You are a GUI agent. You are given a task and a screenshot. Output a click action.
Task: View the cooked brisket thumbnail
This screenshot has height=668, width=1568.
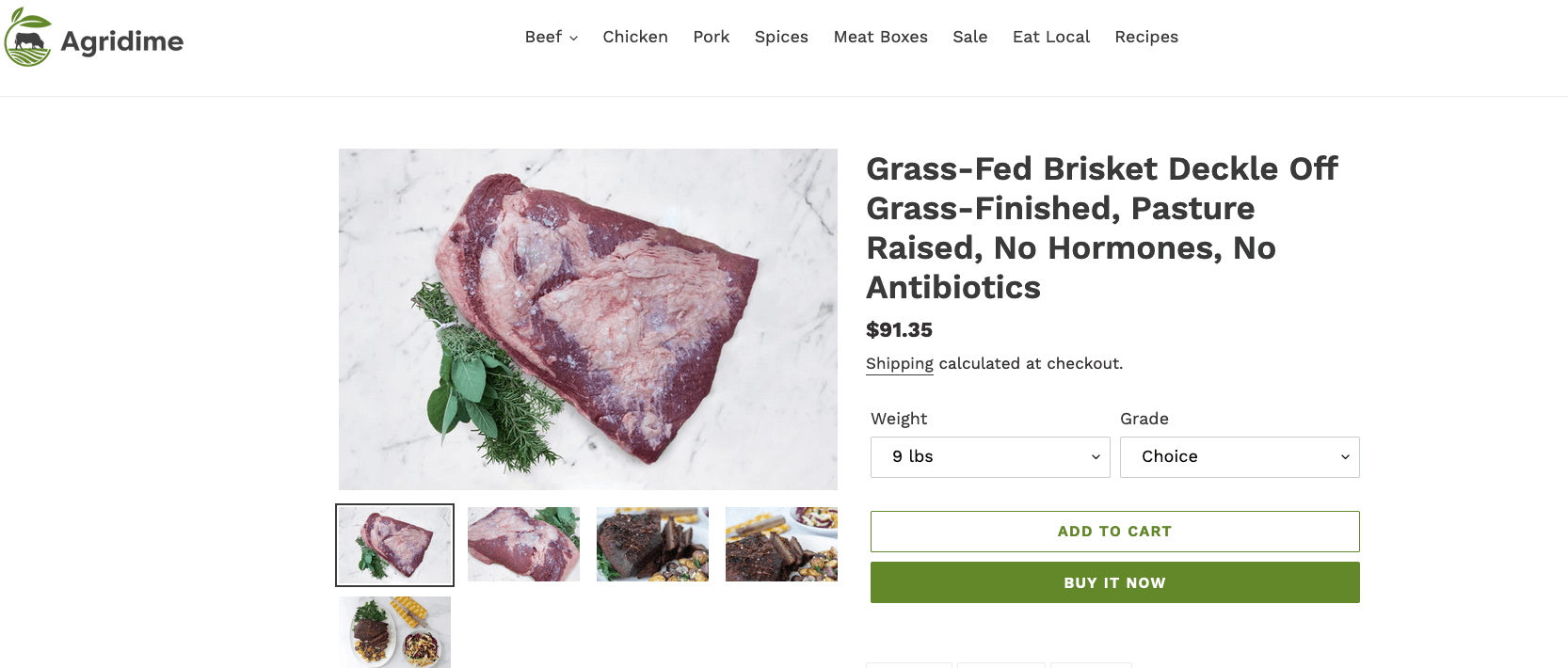[x=652, y=544]
